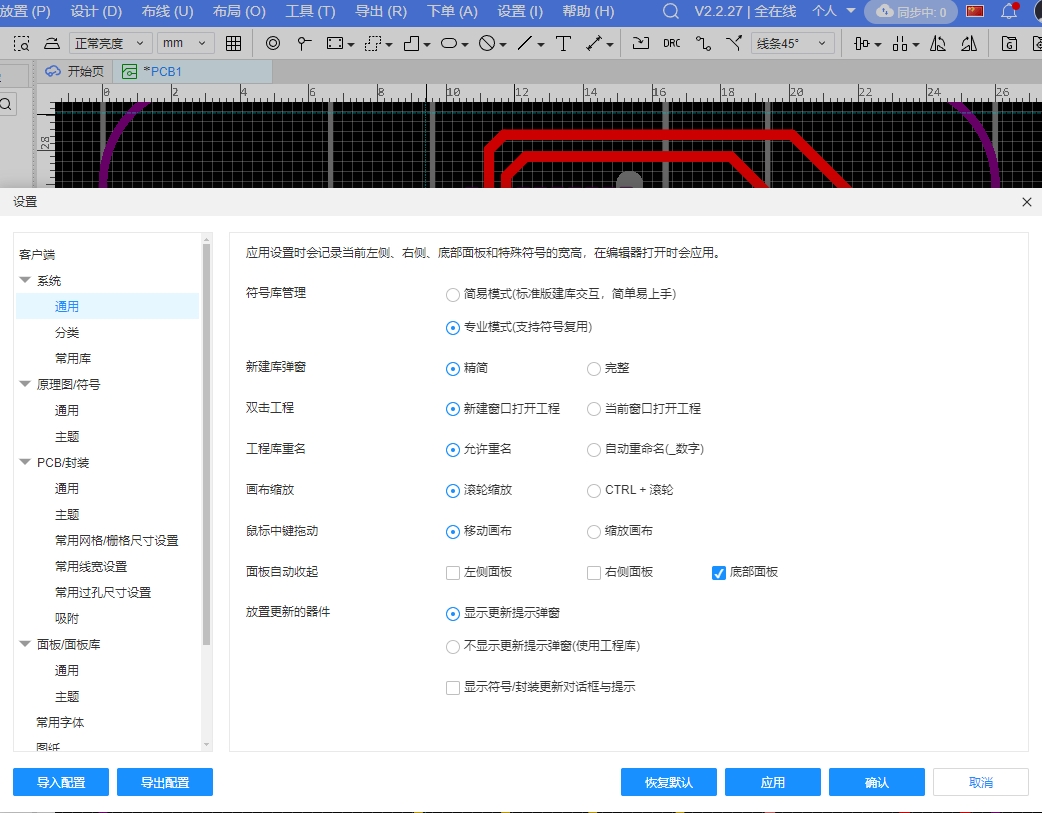Collapse the 面板/面板库 tree section
Viewport: 1042px width, 813px height.
(25, 644)
